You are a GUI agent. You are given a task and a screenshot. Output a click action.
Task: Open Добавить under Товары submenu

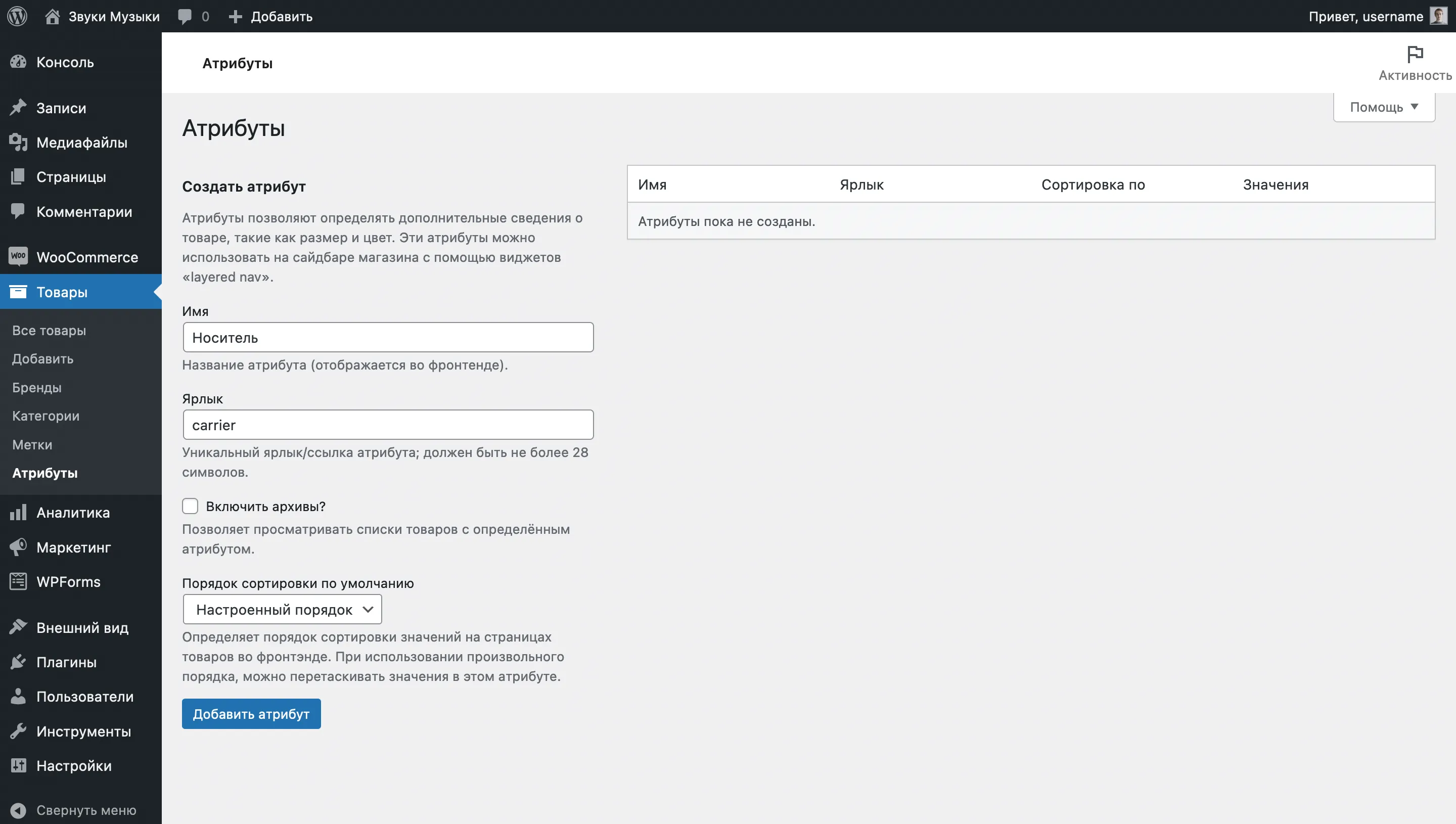tap(43, 358)
